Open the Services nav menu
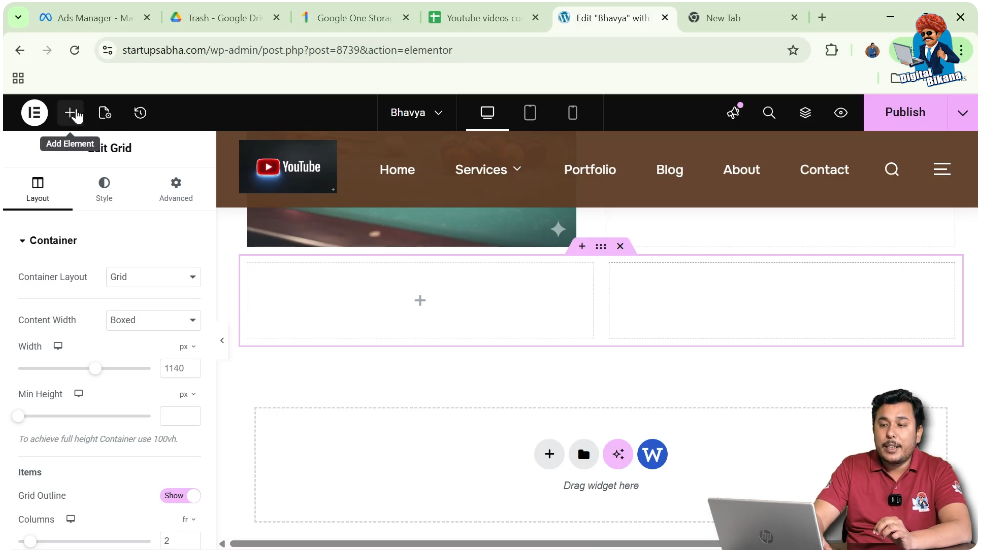 point(488,170)
